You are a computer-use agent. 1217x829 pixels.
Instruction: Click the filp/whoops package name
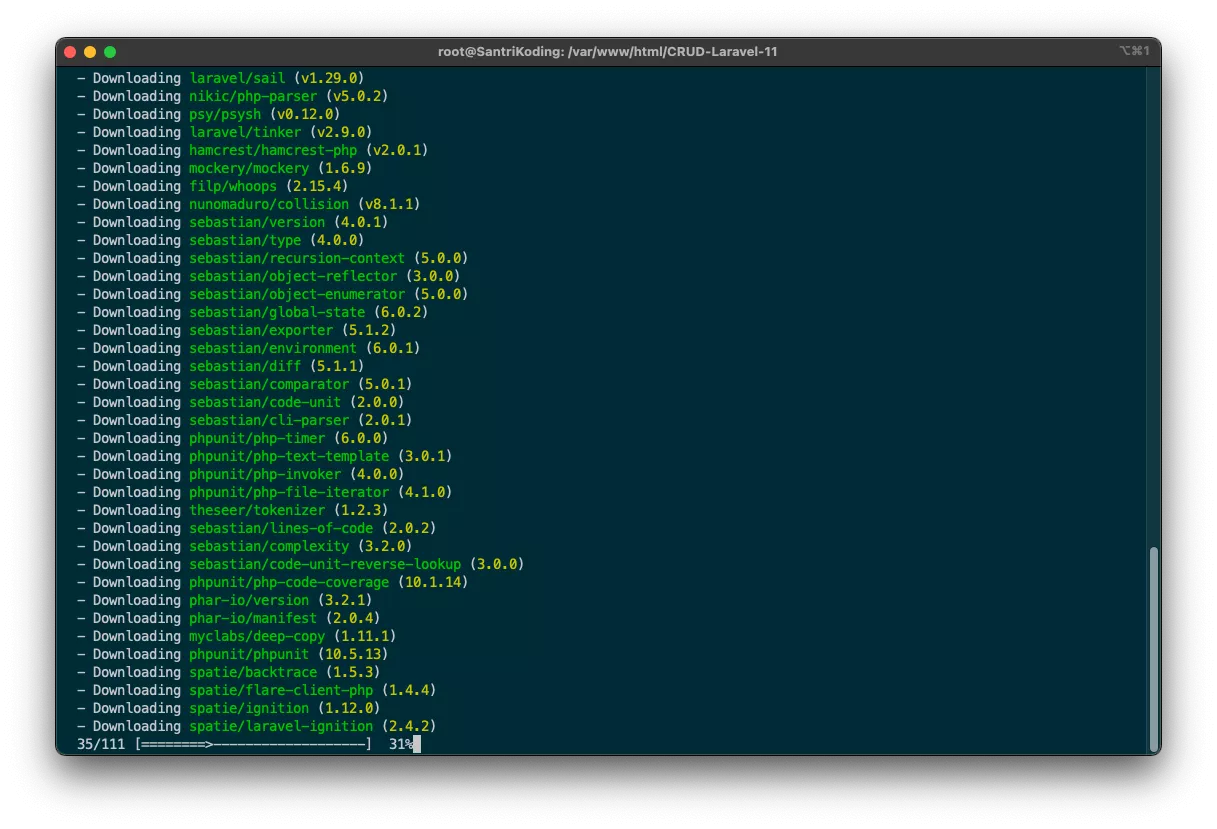(233, 186)
